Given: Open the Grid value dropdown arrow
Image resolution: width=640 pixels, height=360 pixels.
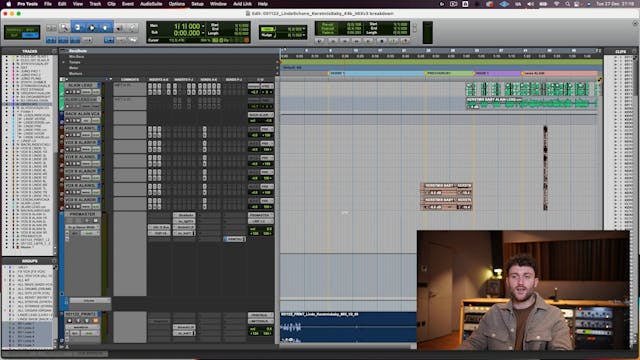Looking at the screenshot, I should 304,29.
